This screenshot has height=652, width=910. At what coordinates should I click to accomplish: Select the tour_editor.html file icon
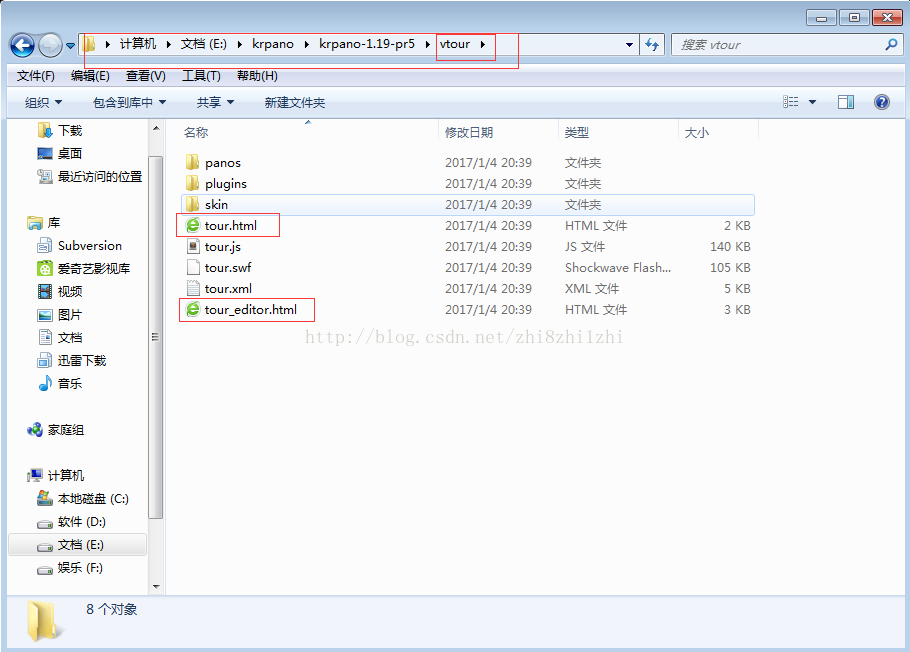click(x=193, y=309)
